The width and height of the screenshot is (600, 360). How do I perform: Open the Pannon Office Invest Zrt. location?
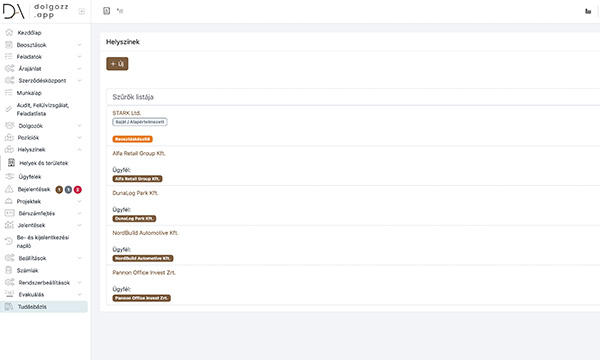pyautogui.click(x=144, y=273)
